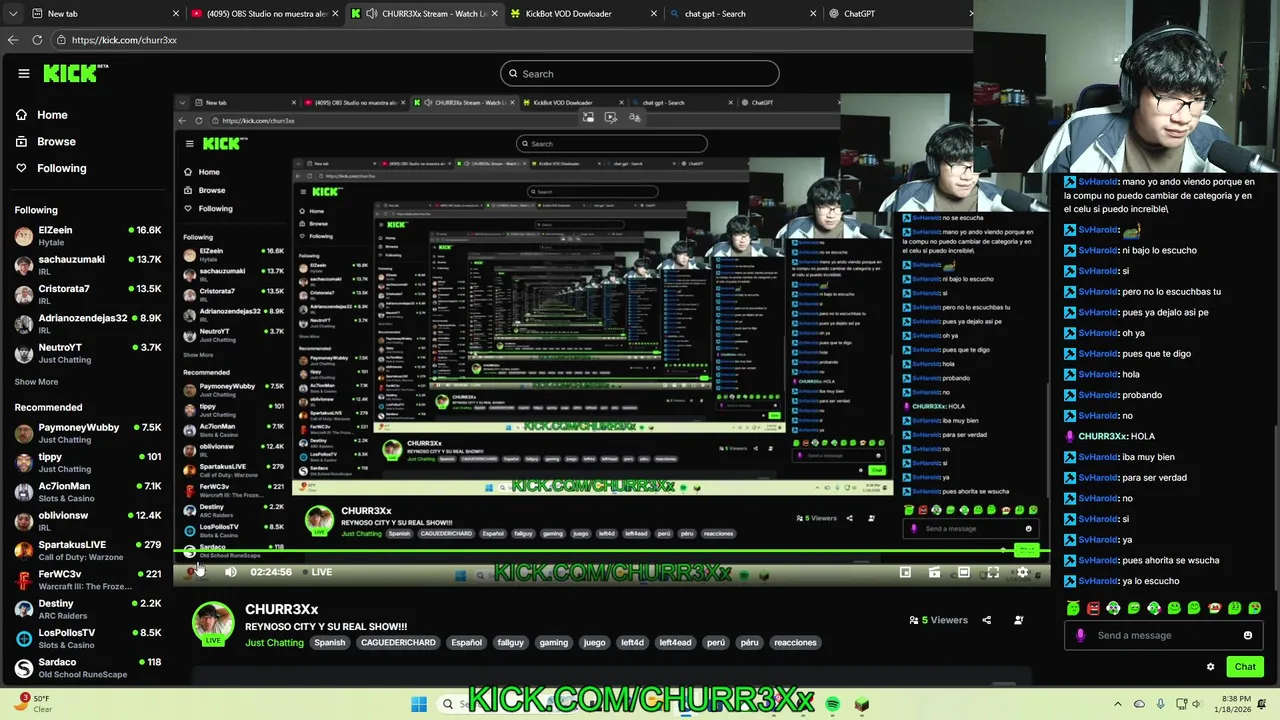Click the chat message input
This screenshot has height=720, width=1280.
point(1163,635)
